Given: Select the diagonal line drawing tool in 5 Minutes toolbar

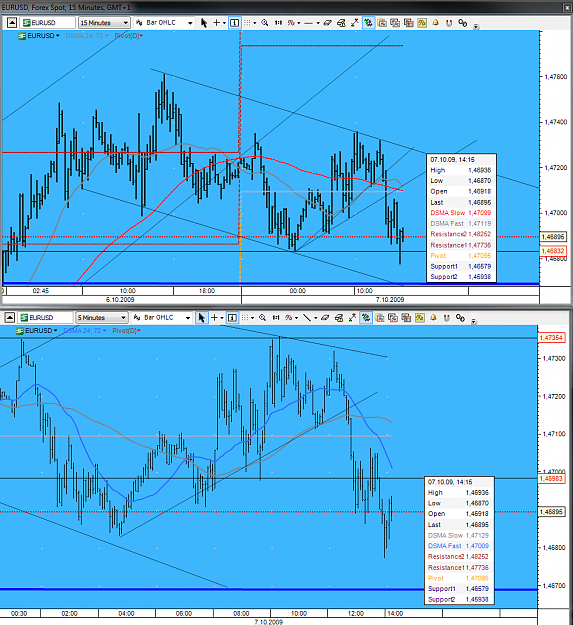Looking at the screenshot, I should 306,318.
